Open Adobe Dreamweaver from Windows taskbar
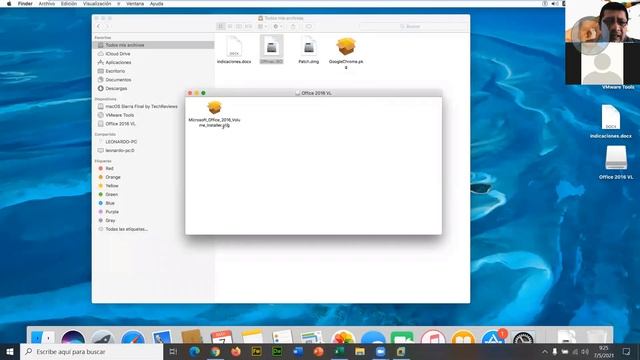The width and height of the screenshot is (640, 360). [x=277, y=352]
